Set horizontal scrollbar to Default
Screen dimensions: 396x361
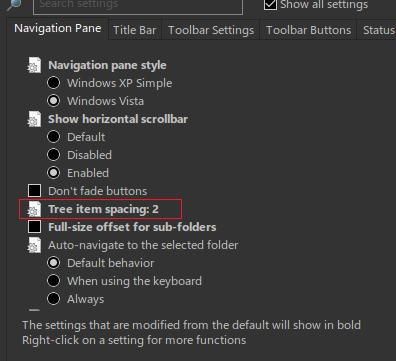click(x=54, y=137)
